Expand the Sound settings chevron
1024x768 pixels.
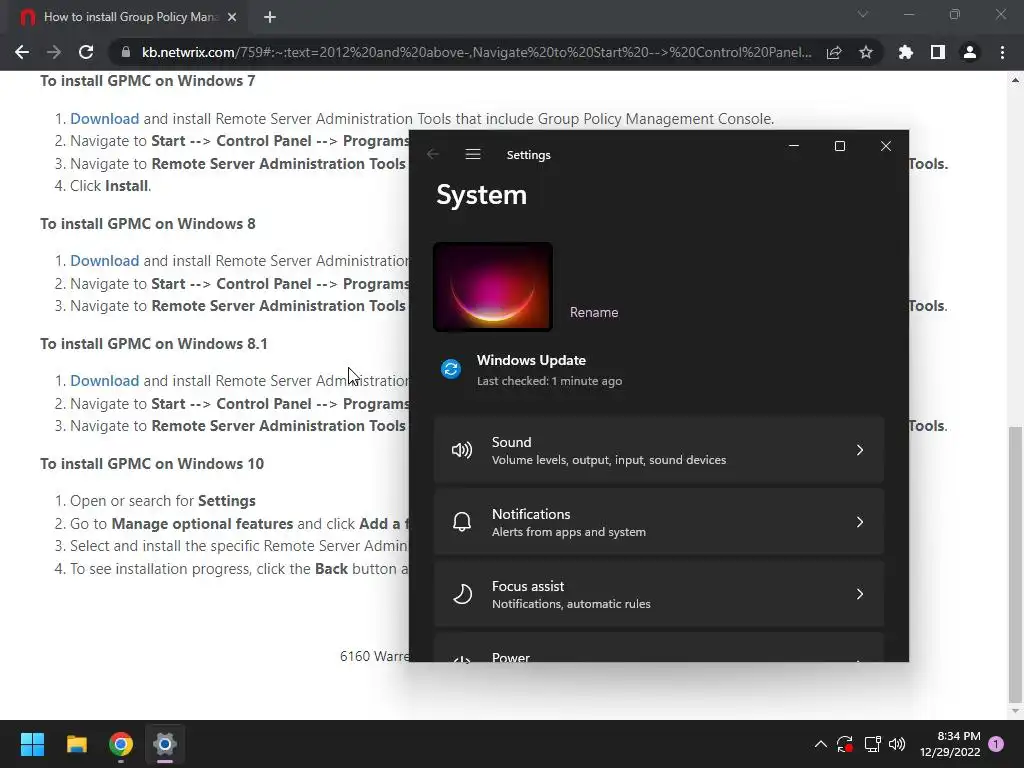click(859, 450)
